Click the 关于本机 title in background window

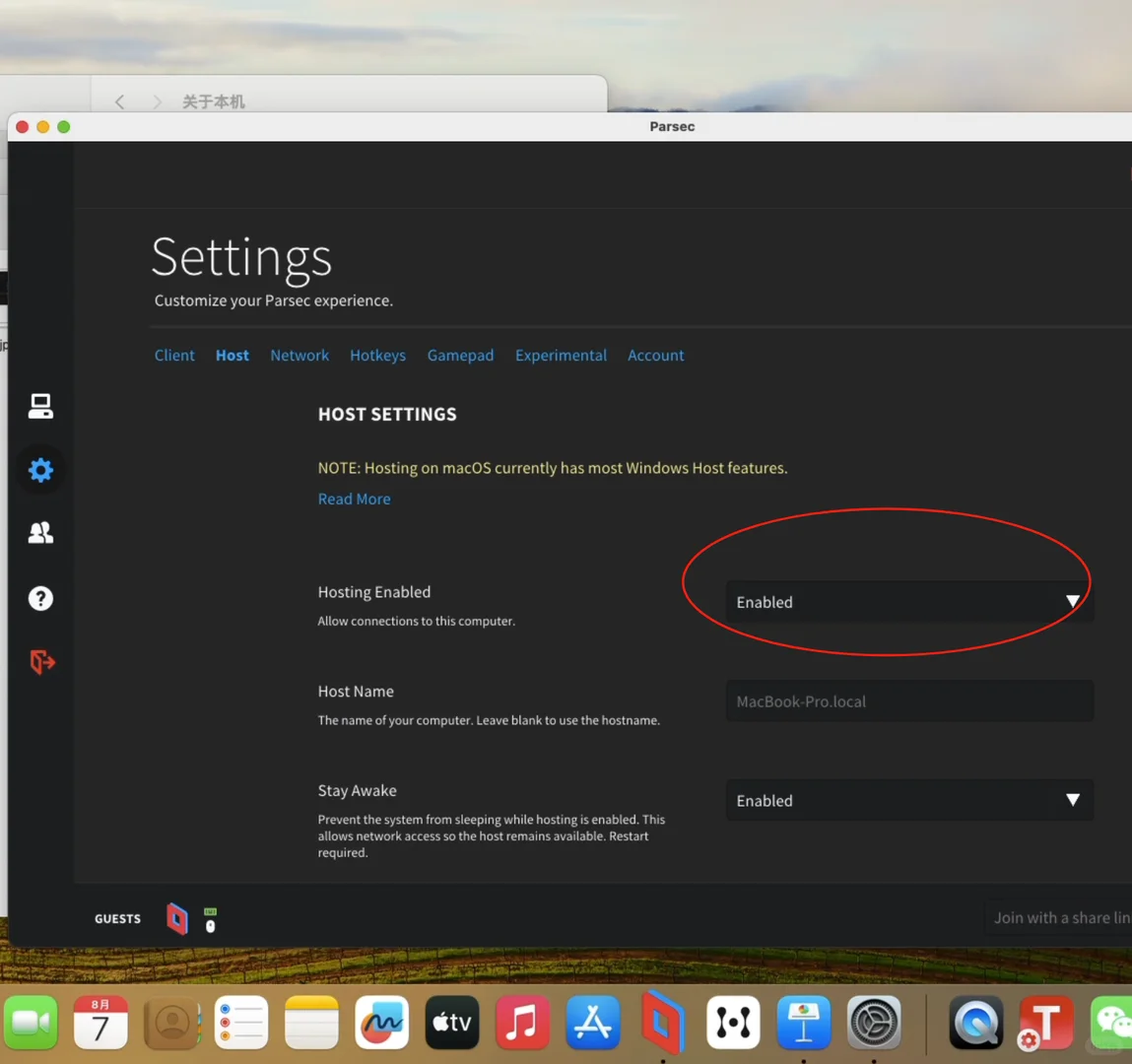click(214, 101)
